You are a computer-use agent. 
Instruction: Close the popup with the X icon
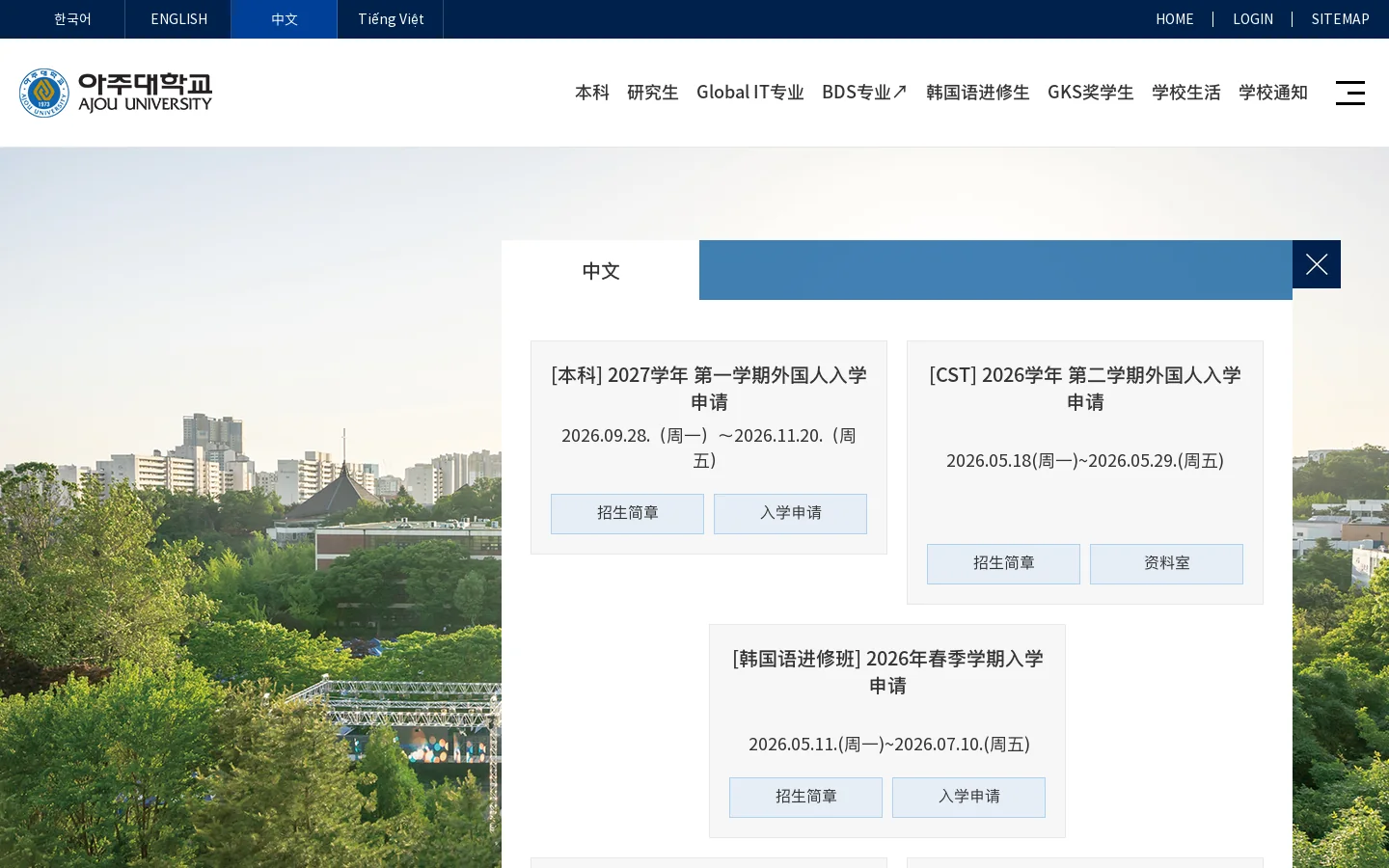pos(1317,264)
